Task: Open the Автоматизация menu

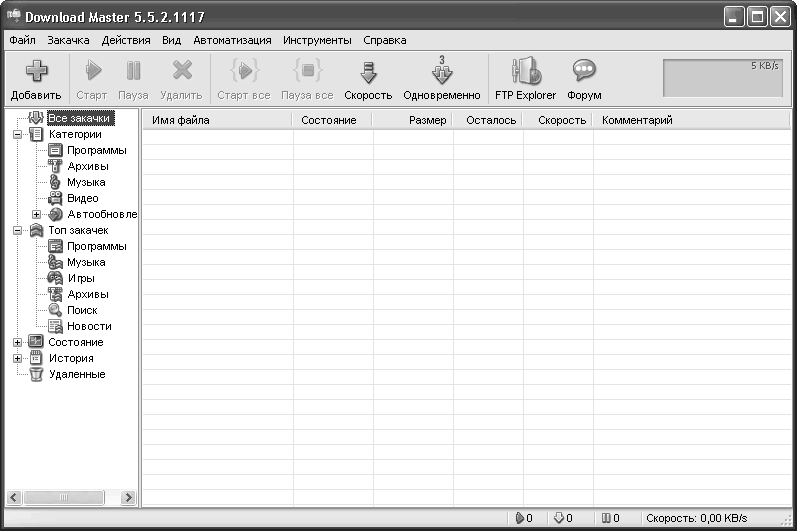Action: click(x=232, y=40)
